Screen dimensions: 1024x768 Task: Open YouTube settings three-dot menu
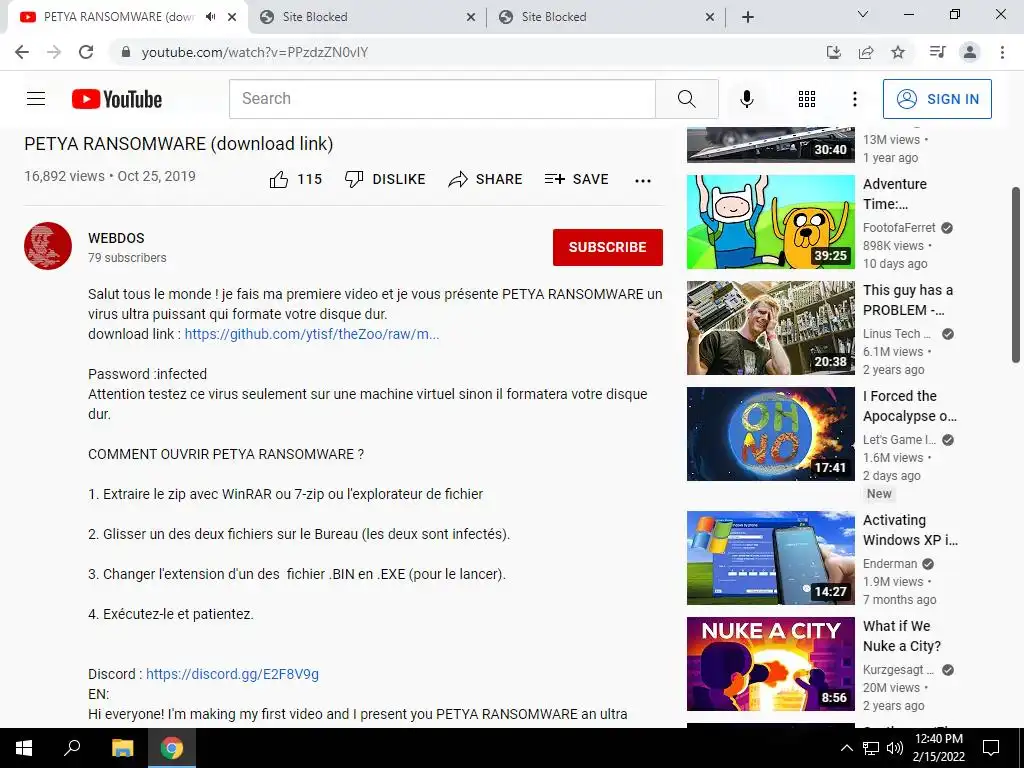point(855,99)
